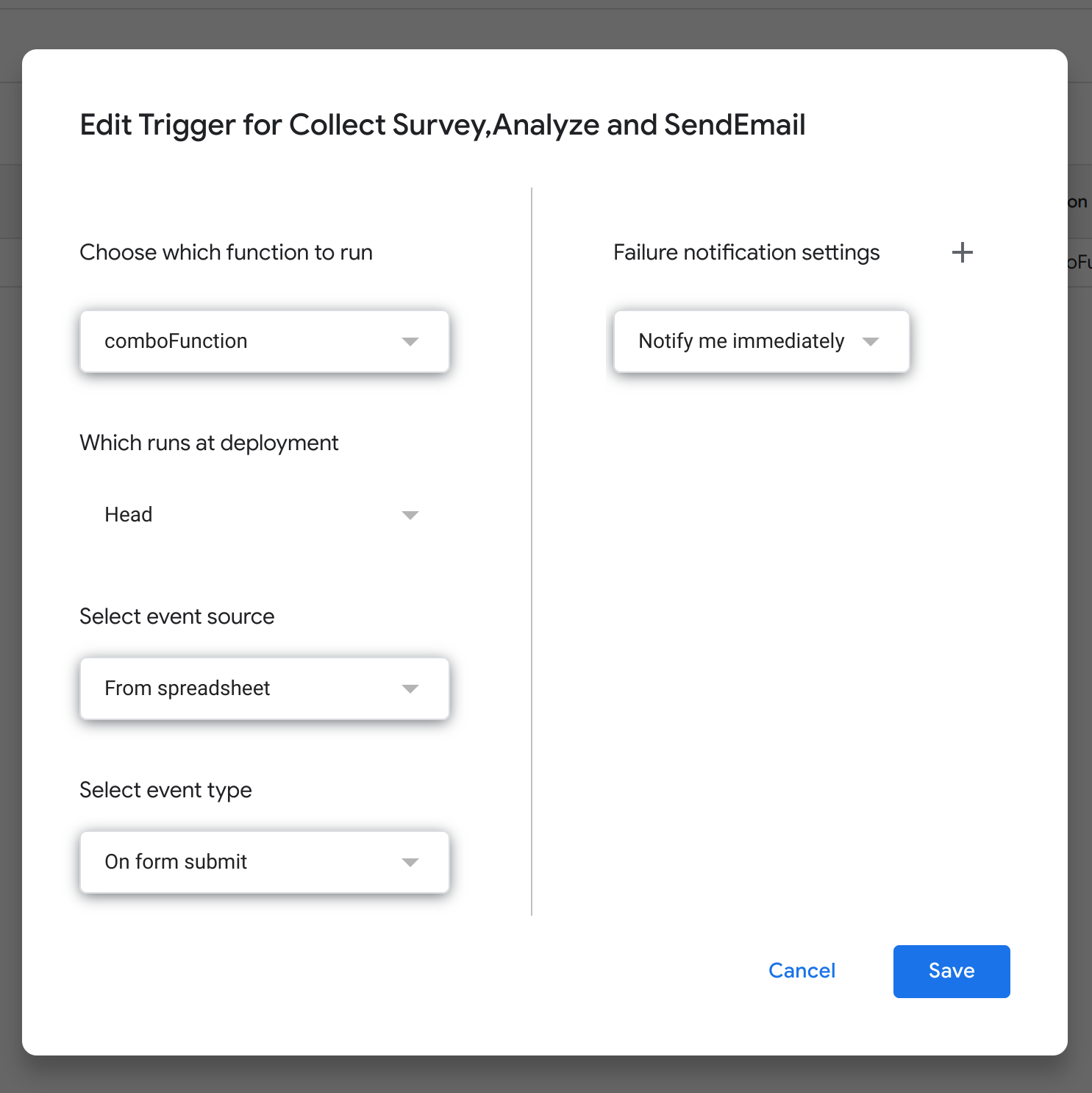
Task: Click the Select event type label
Action: 165,790
